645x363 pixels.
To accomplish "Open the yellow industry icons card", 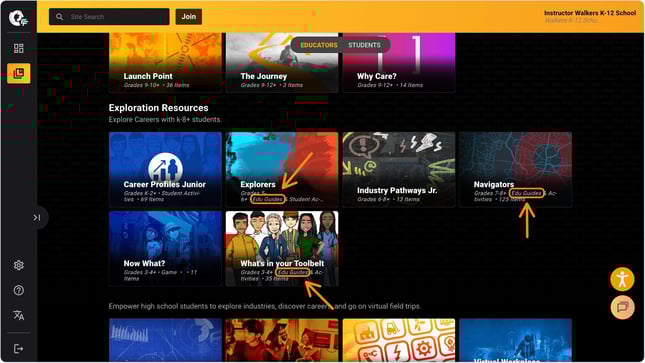I will 399,340.
